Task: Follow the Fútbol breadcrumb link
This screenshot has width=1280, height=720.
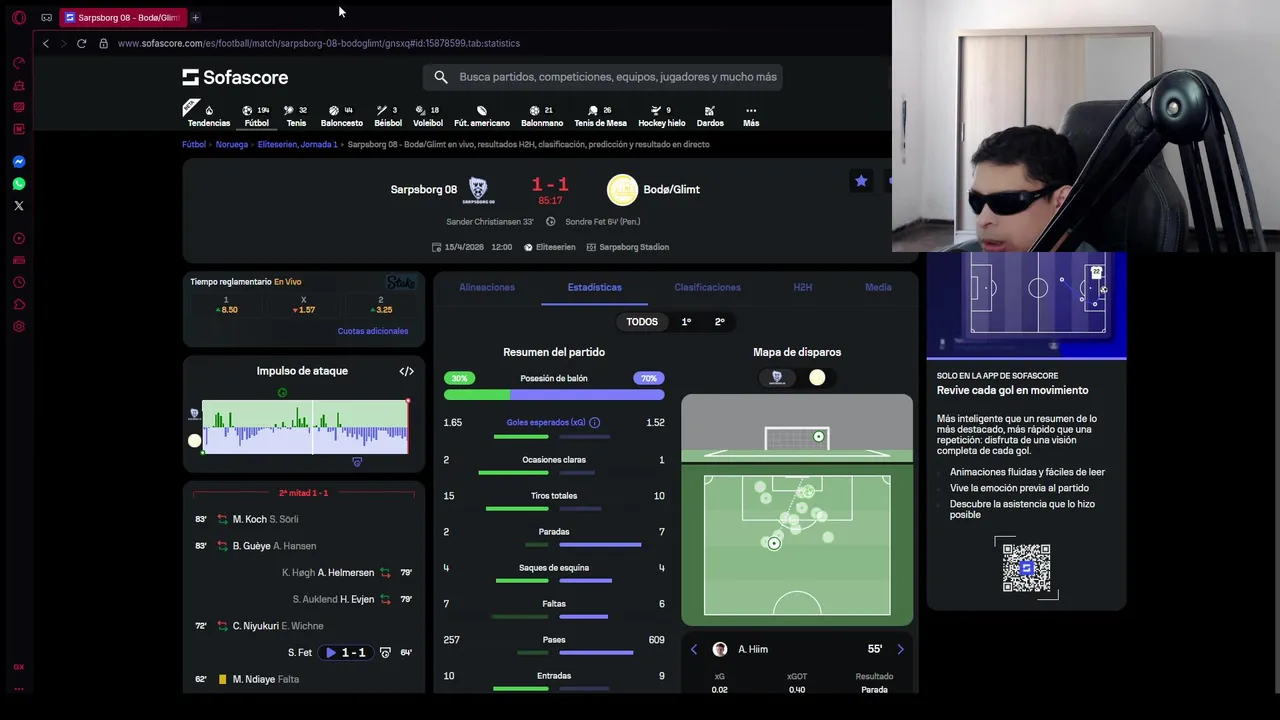Action: click(x=194, y=144)
